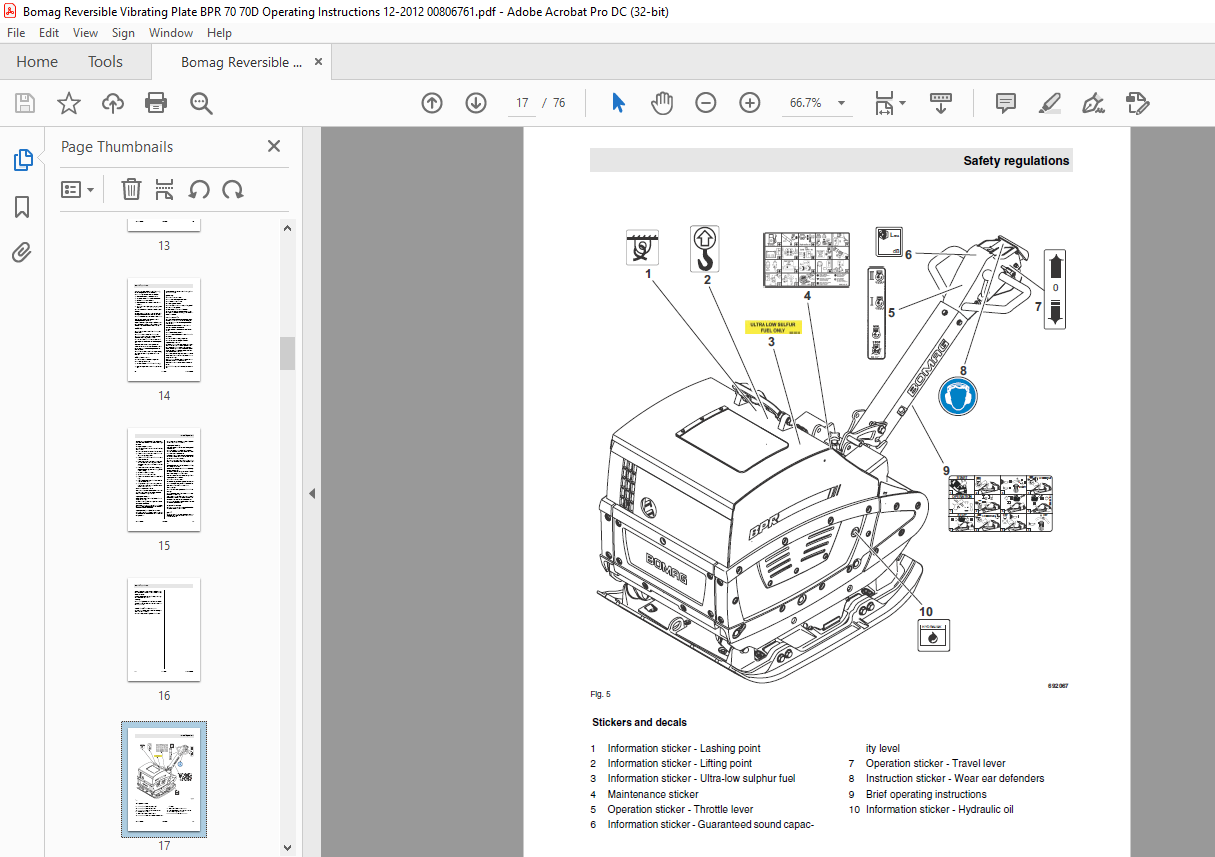Click the Operation sticker - Travel lever text
This screenshot has width=1215, height=857.
[936, 763]
